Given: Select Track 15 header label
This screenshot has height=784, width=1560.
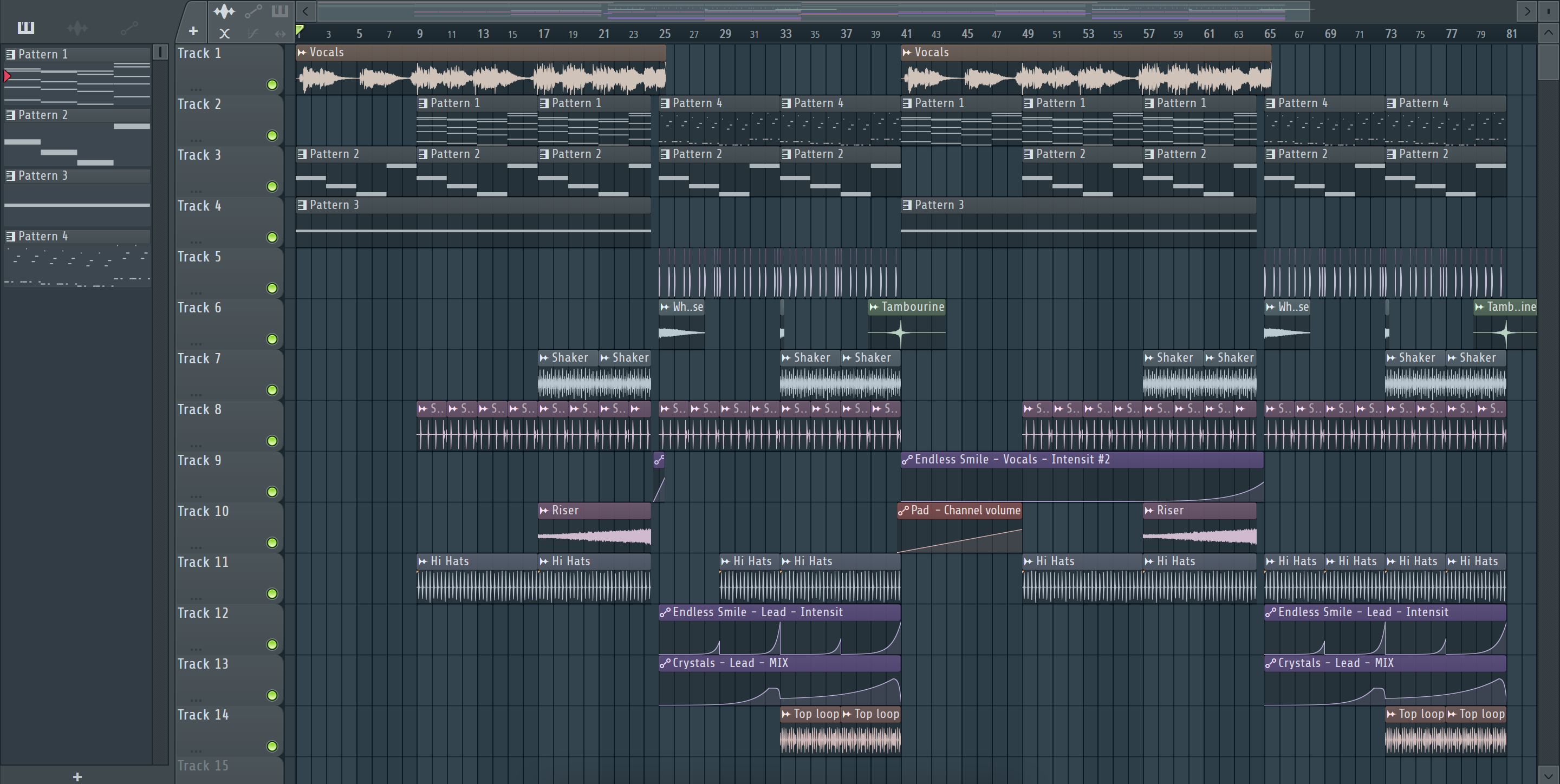Looking at the screenshot, I should click(x=203, y=765).
